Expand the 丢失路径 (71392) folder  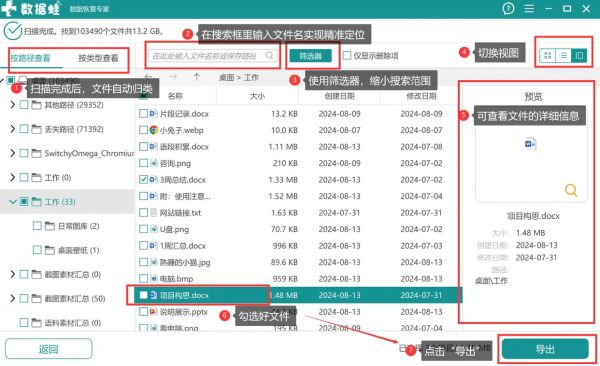click(13, 129)
